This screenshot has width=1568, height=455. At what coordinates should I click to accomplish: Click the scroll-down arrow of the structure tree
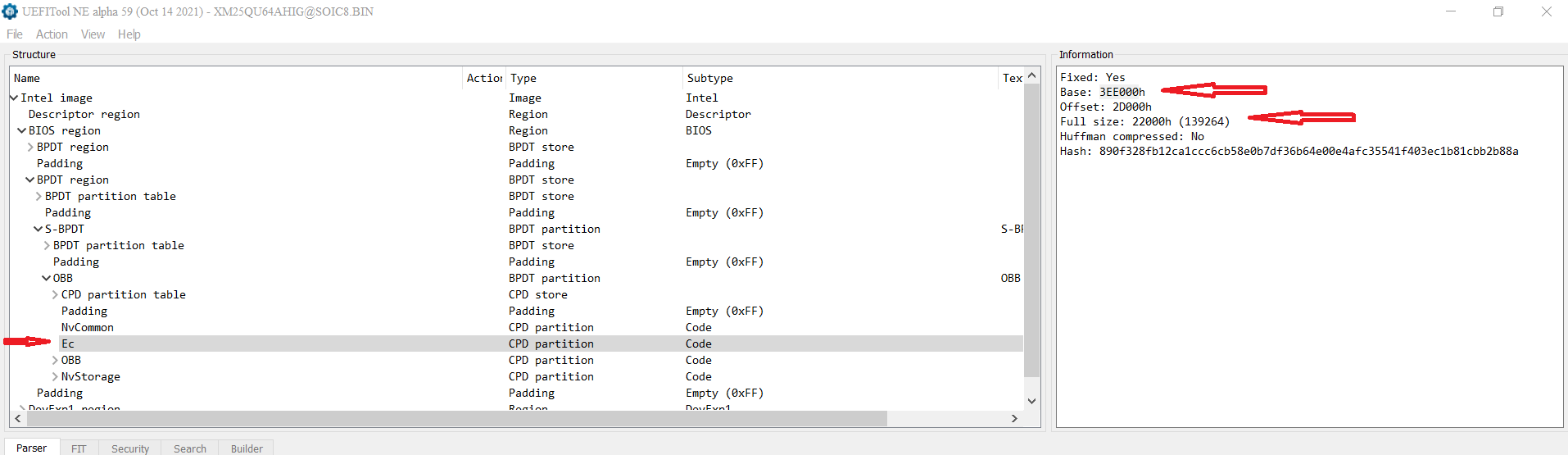coord(1031,401)
